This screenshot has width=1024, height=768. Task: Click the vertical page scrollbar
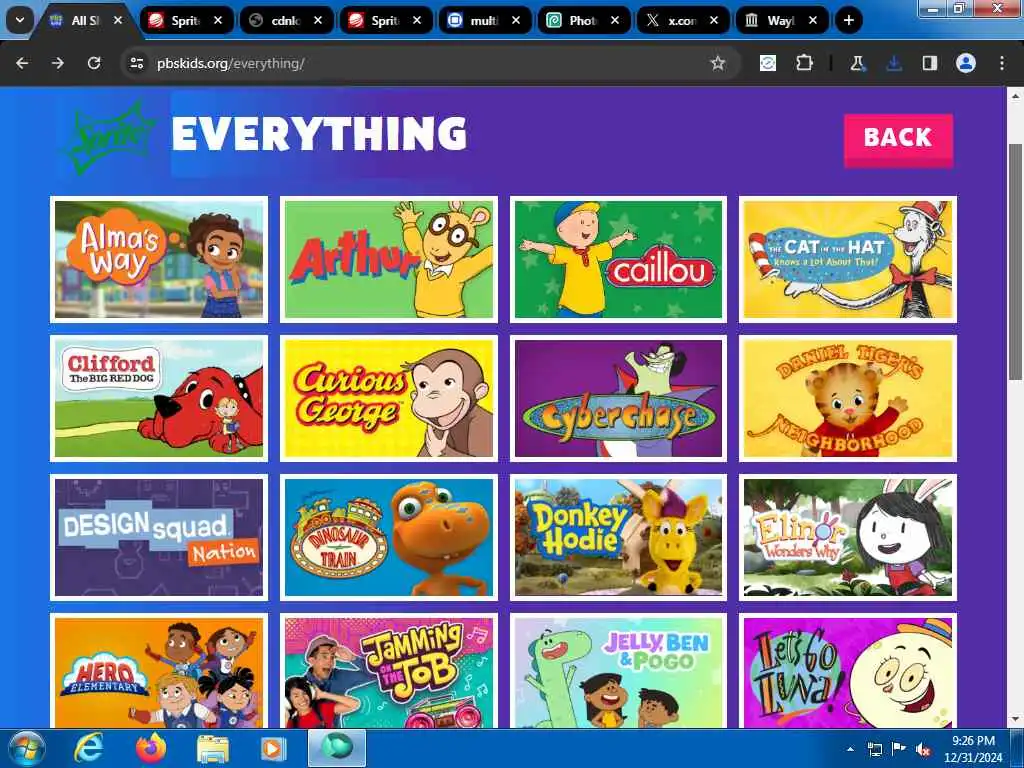1015,261
